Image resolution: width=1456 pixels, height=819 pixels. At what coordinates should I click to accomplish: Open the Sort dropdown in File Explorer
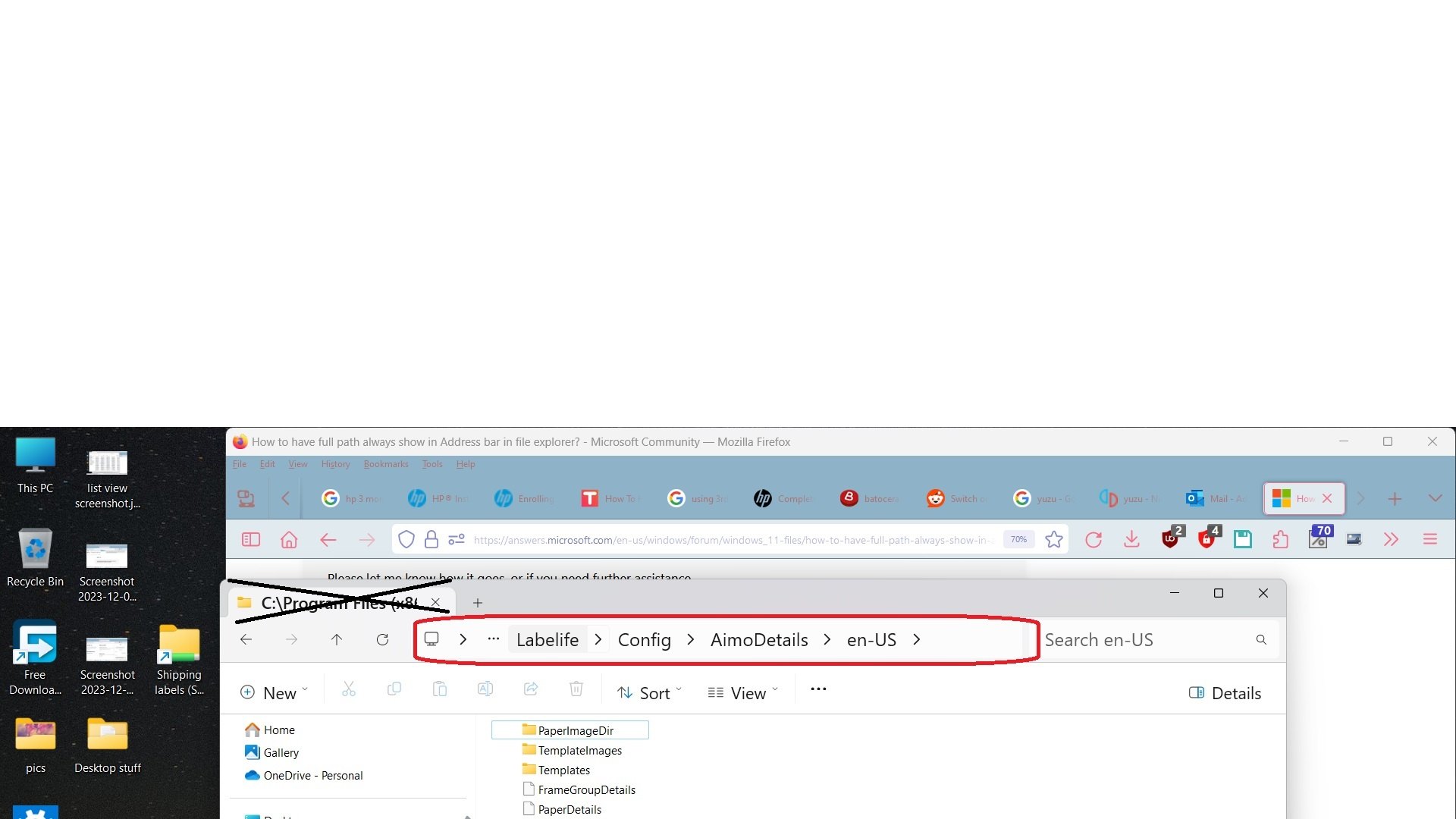648,692
